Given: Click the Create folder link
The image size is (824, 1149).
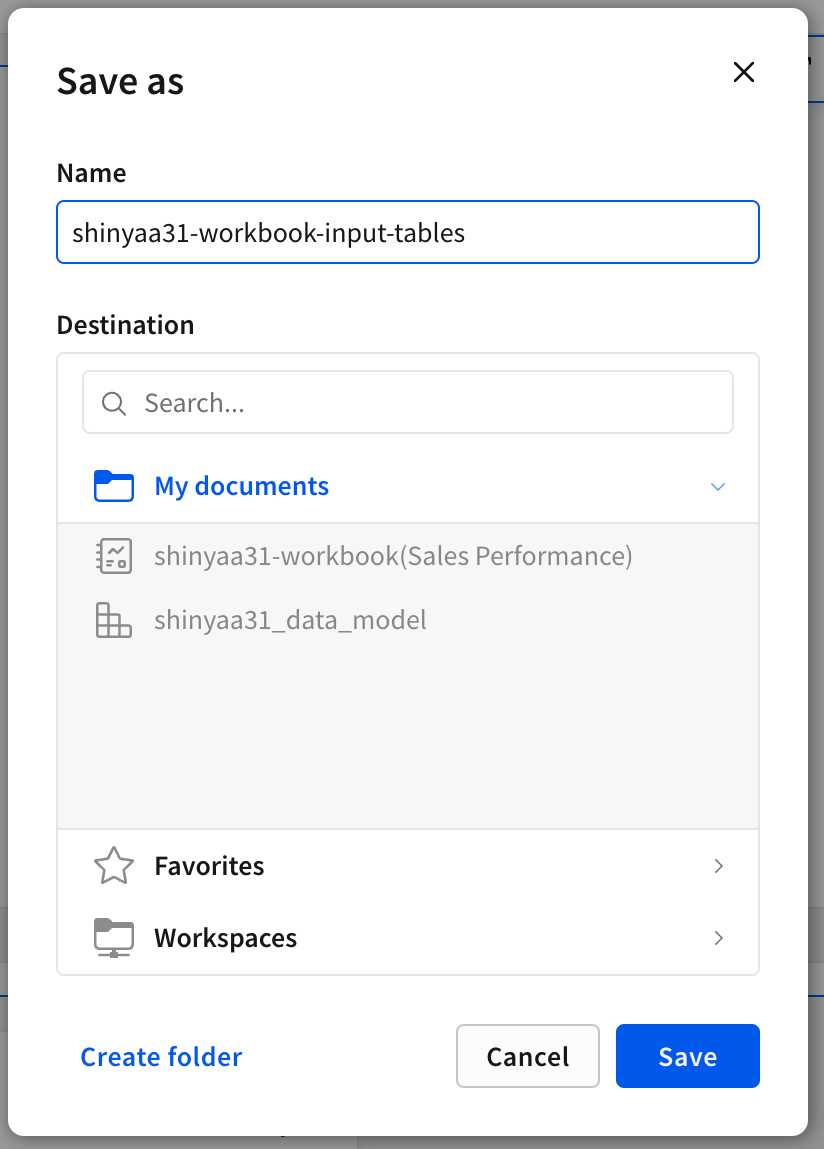Looking at the screenshot, I should click(x=161, y=1057).
